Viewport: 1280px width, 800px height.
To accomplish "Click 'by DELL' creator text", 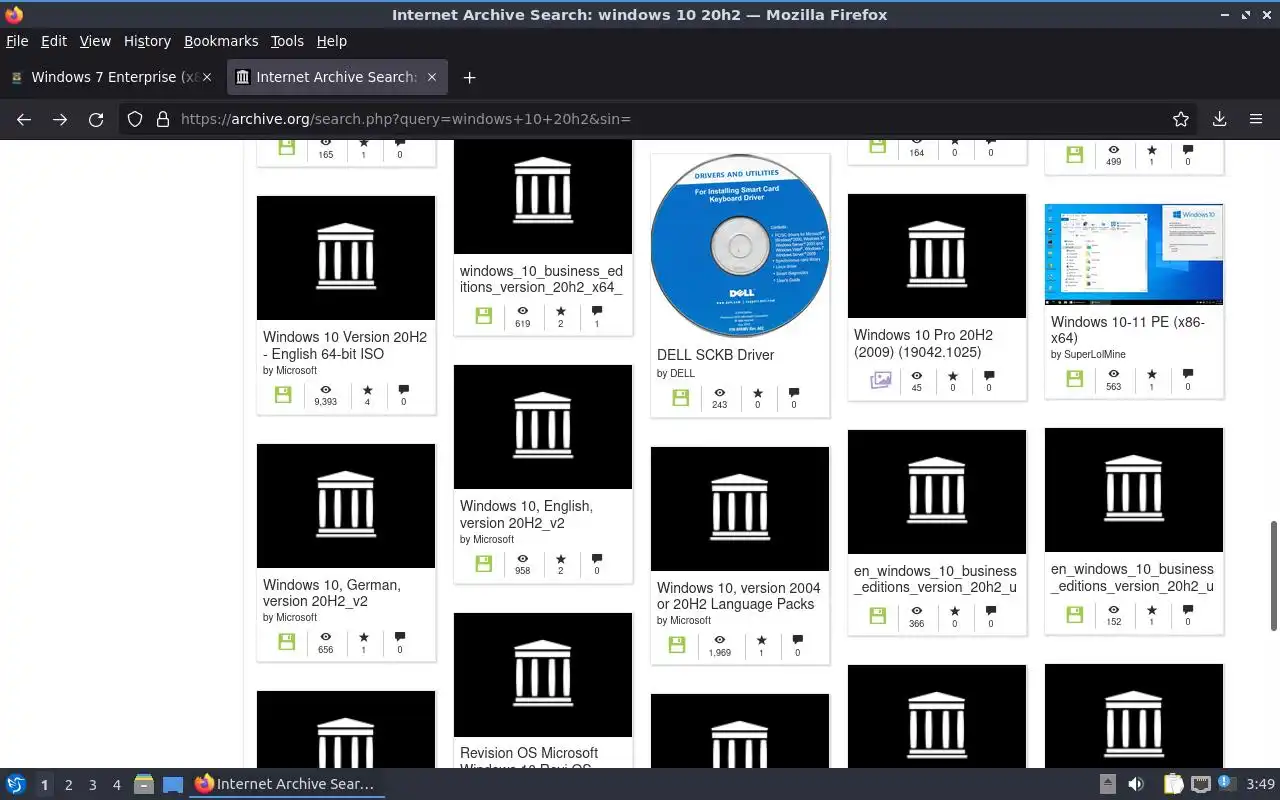I will click(x=676, y=373).
